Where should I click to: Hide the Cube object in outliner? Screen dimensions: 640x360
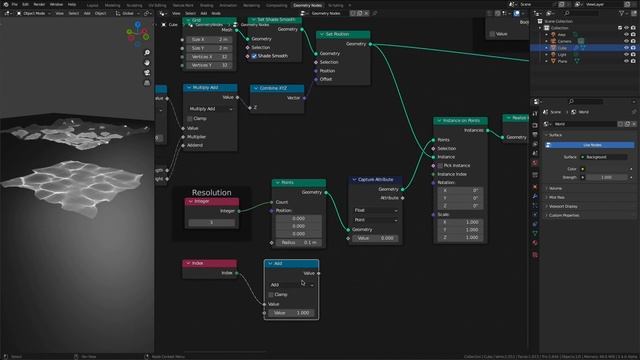[626, 48]
